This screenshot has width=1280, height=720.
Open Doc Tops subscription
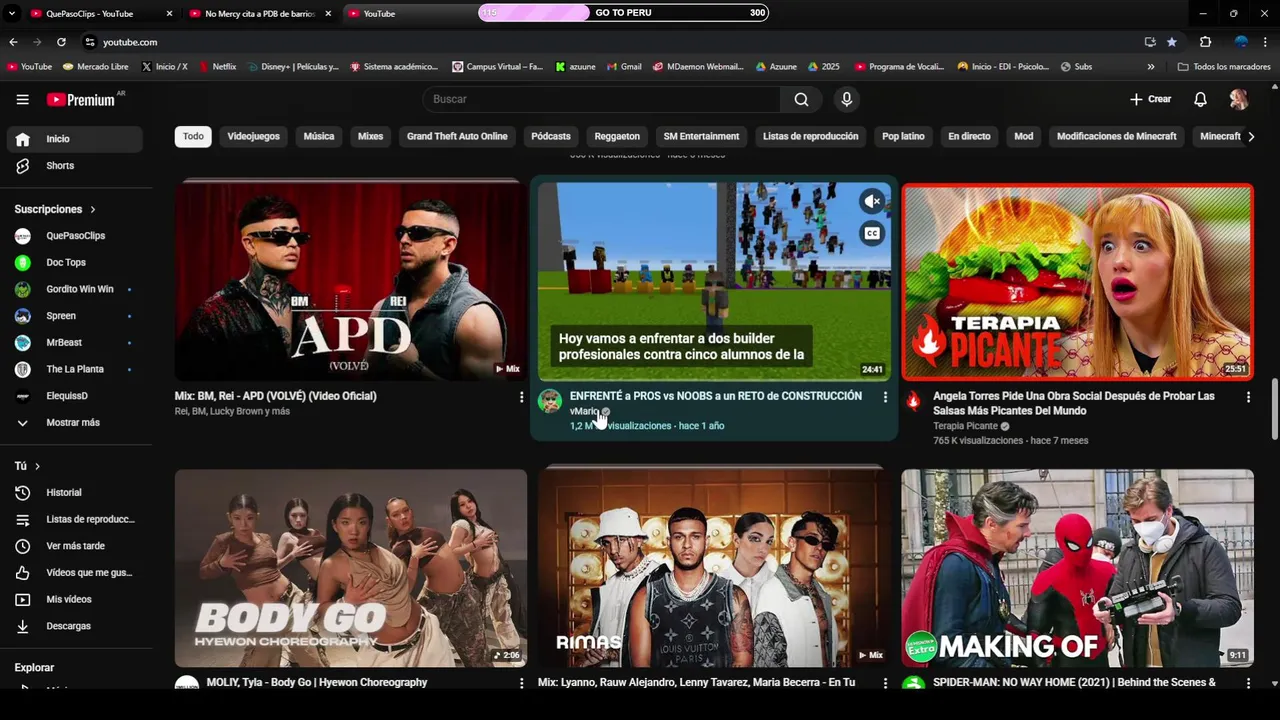(75, 262)
